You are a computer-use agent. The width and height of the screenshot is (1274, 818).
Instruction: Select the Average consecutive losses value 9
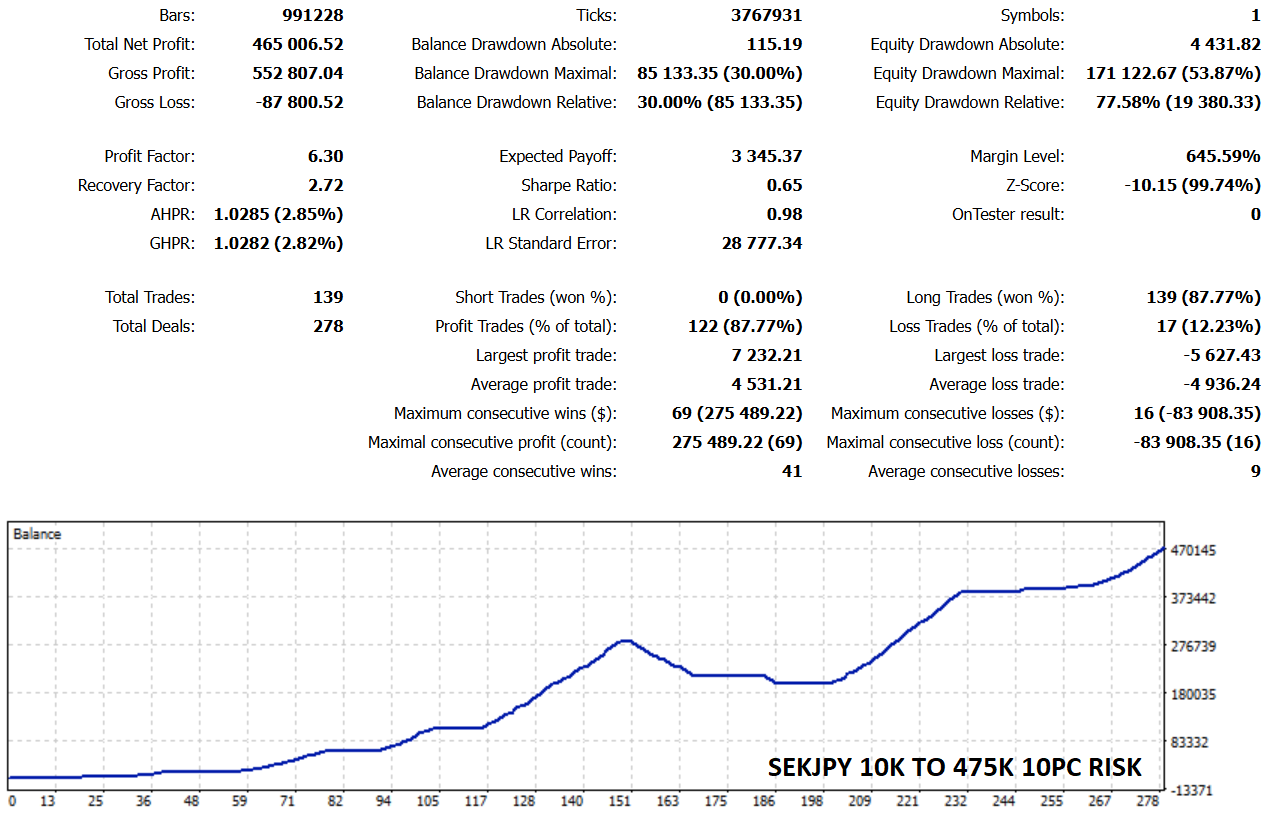[x=1256, y=472]
